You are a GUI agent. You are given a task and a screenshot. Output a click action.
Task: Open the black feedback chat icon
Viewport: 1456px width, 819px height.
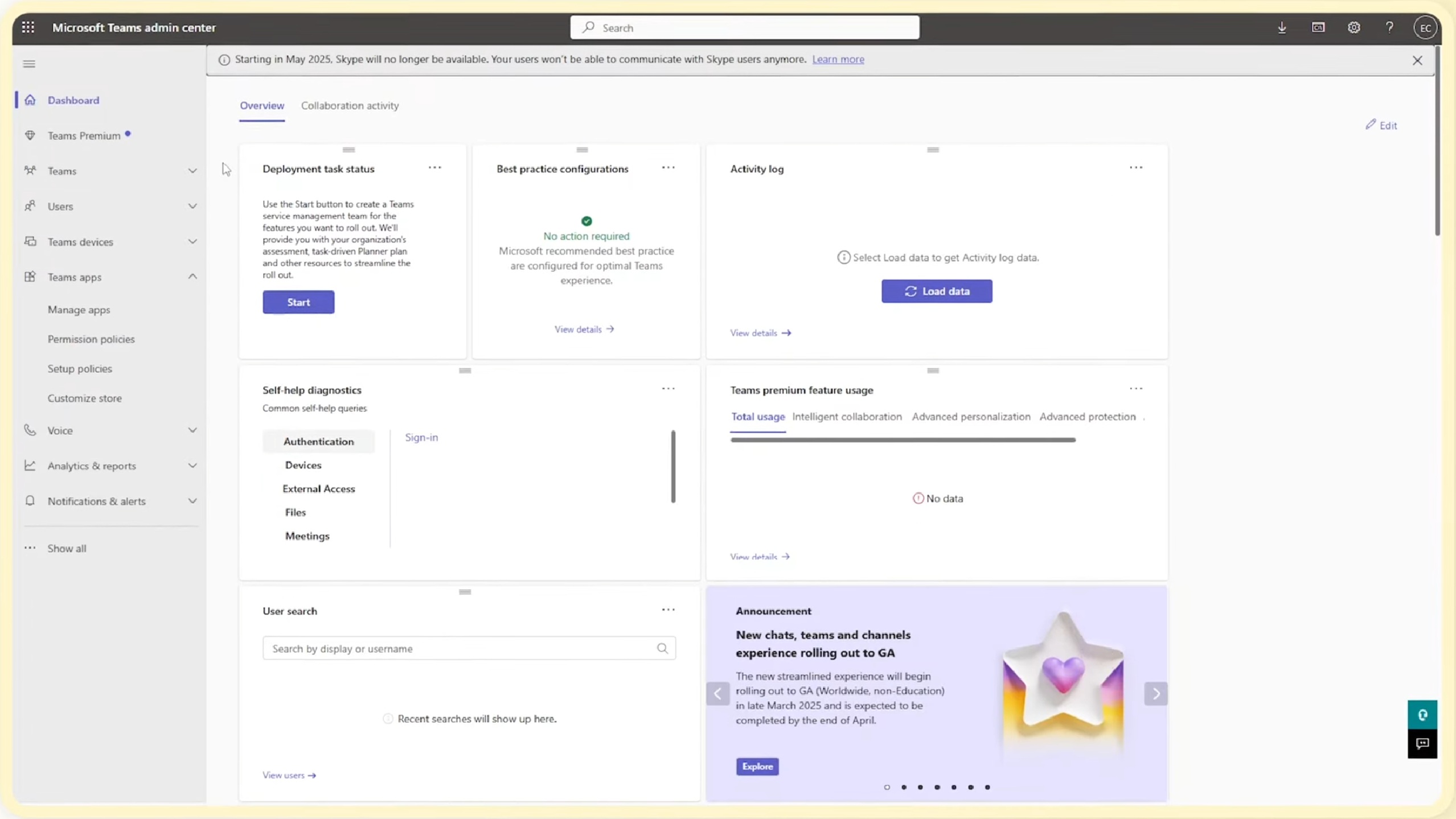(x=1422, y=744)
